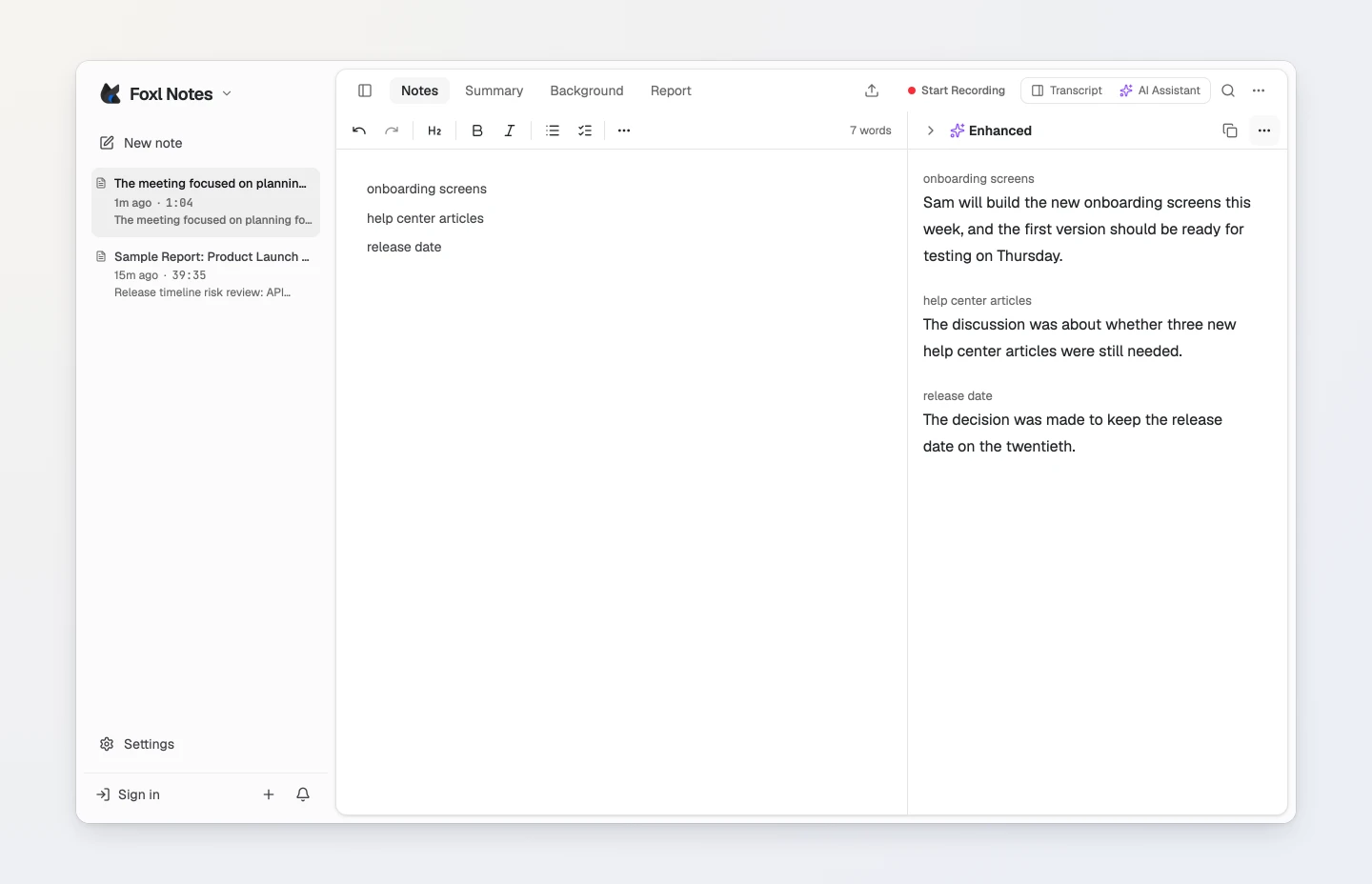This screenshot has width=1372, height=884.
Task: Open the AI Assistant panel
Action: tap(1160, 90)
